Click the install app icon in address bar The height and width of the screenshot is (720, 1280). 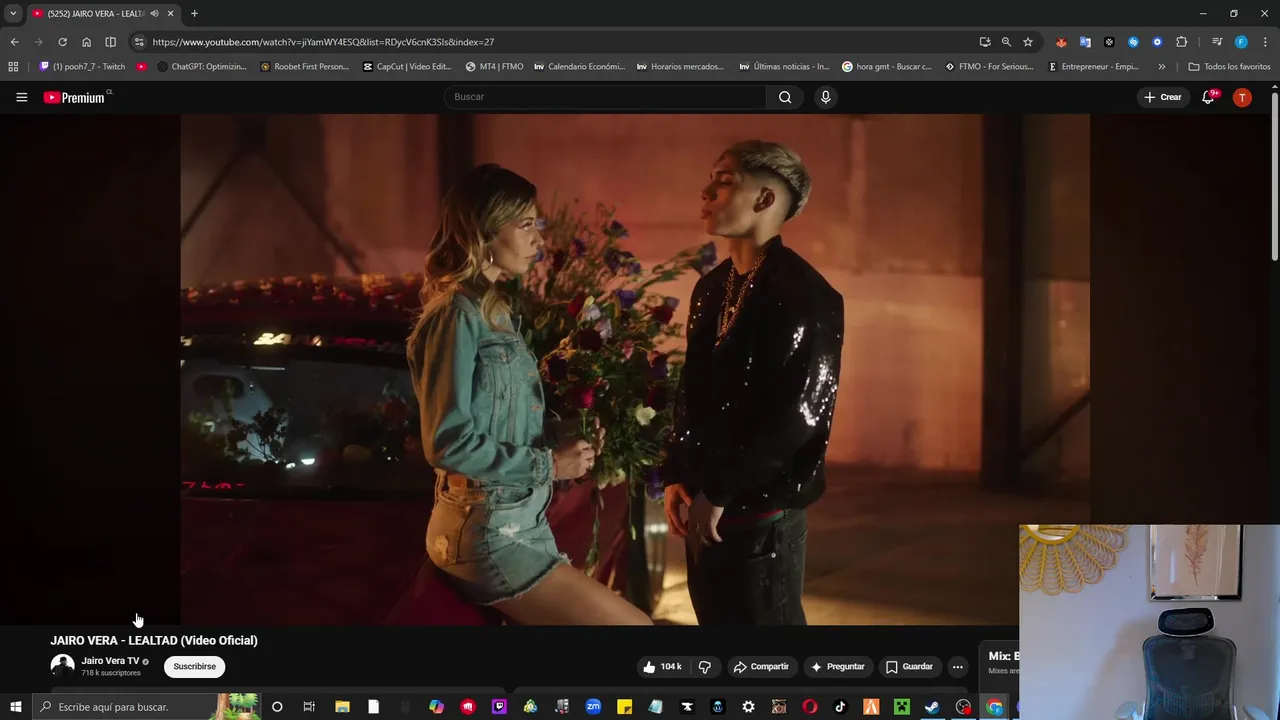[x=985, y=42]
